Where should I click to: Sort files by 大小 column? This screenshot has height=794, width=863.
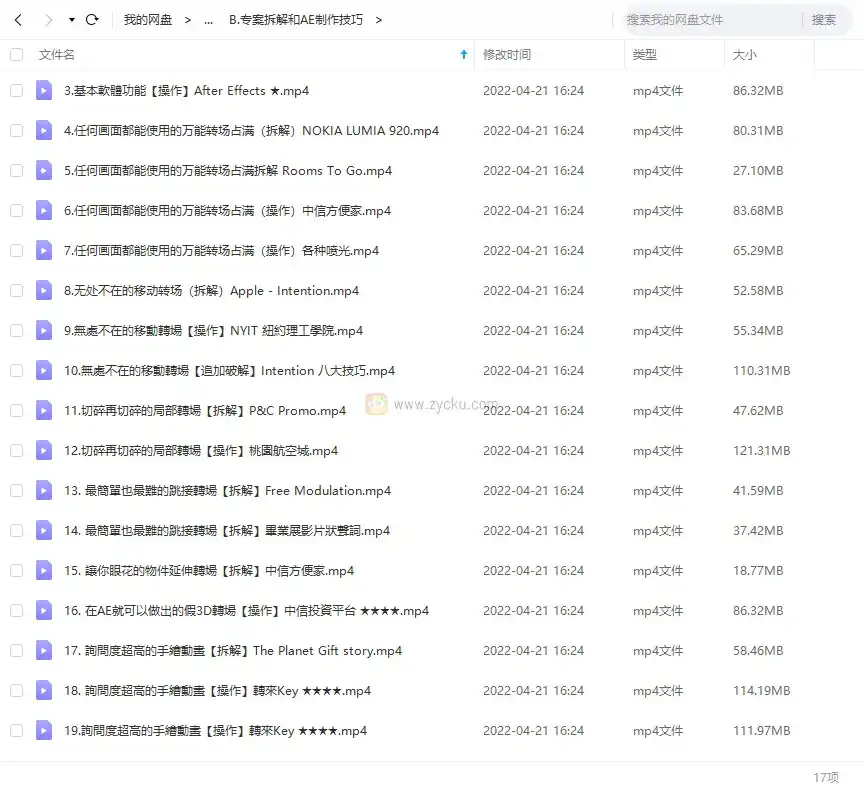(745, 55)
